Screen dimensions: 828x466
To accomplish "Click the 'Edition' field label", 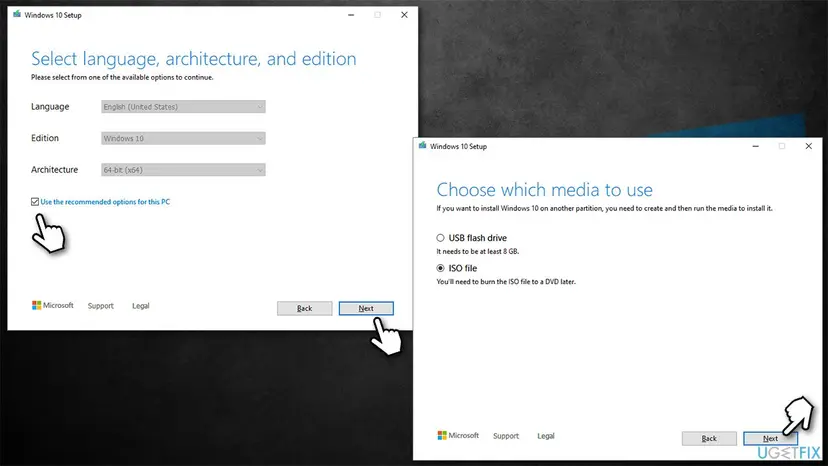I will [45, 138].
